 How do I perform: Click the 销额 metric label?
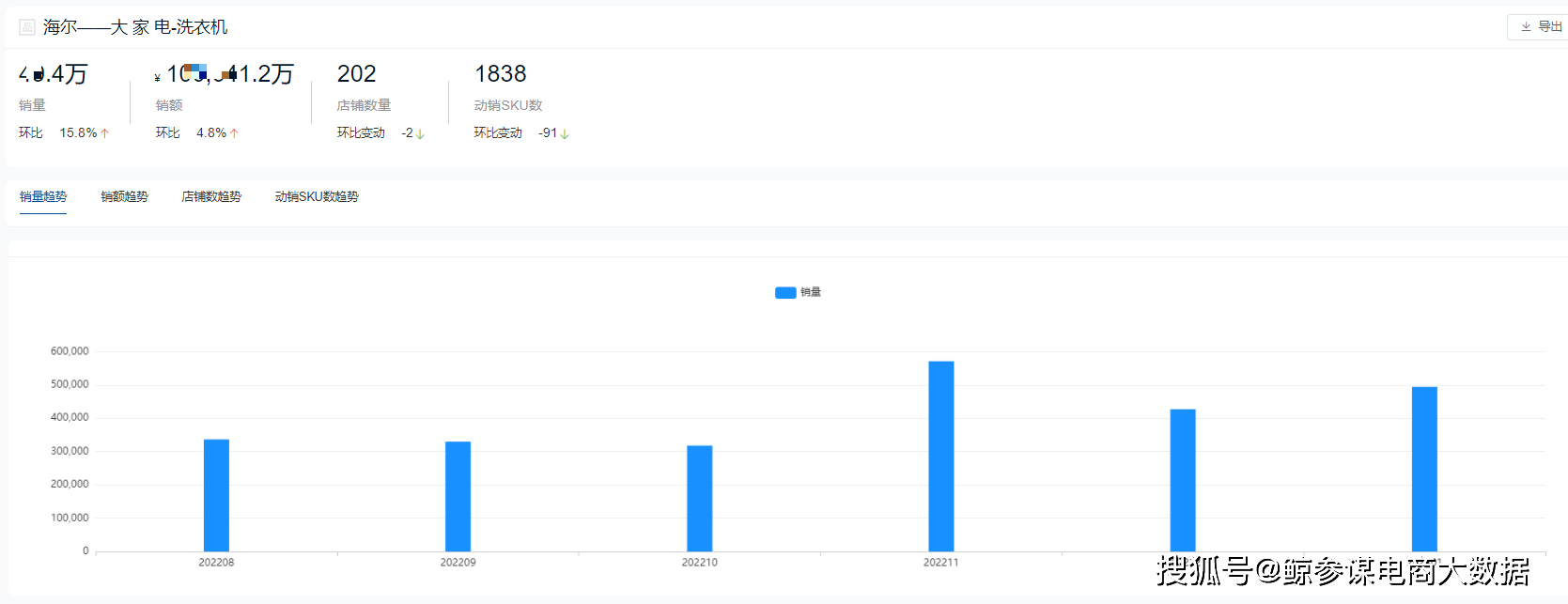169,105
